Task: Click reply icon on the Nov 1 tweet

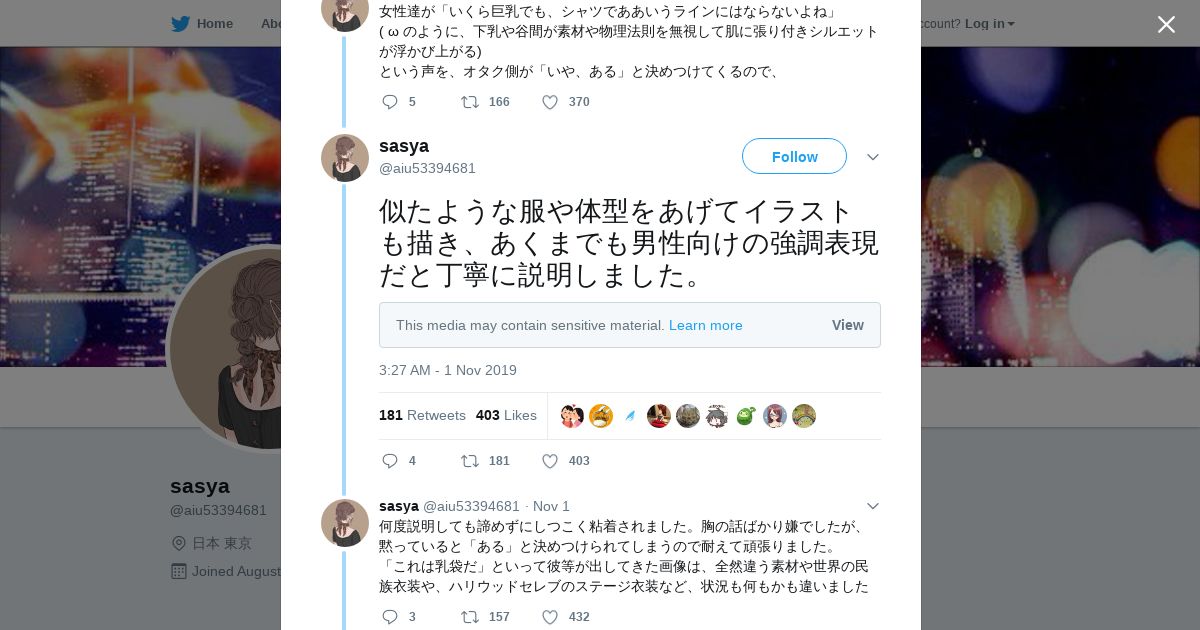Action: [x=390, y=617]
